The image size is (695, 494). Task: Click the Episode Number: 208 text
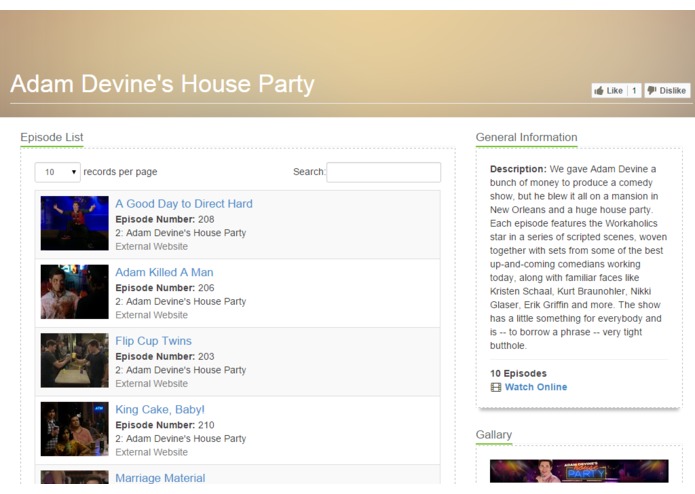(165, 219)
